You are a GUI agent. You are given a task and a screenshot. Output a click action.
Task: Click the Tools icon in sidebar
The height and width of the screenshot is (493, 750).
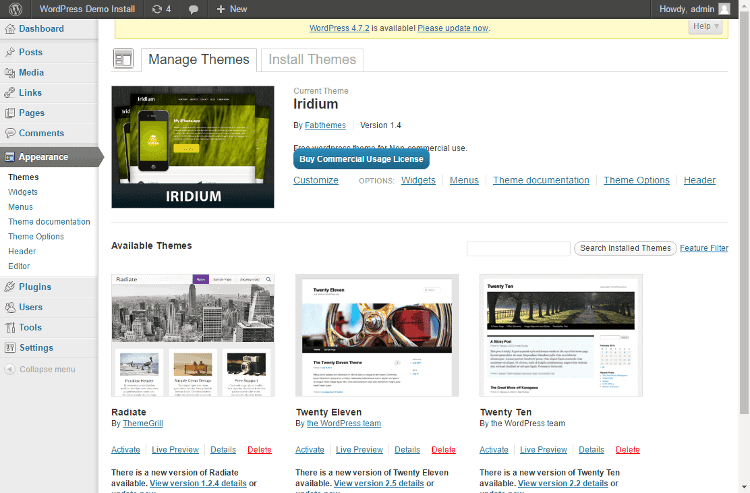[10, 328]
